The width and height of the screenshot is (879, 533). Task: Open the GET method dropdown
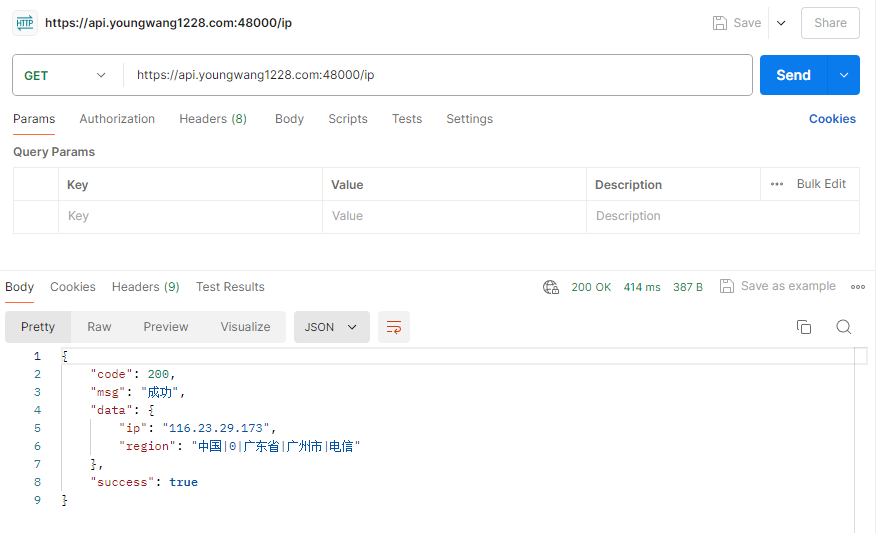tap(65, 76)
